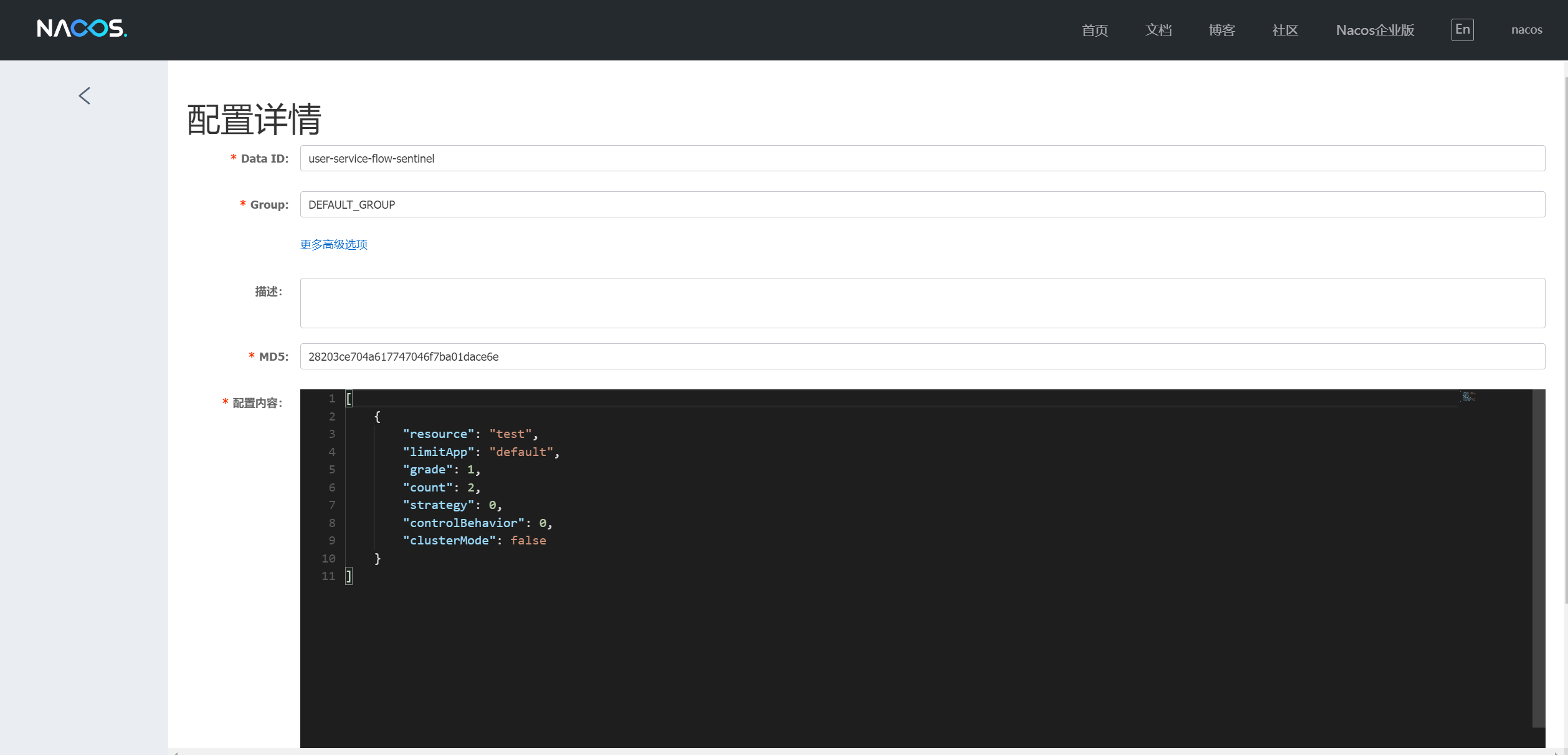Screen dimensions: 1568x755
Task: Click the MD5 value field
Action: 923,356
